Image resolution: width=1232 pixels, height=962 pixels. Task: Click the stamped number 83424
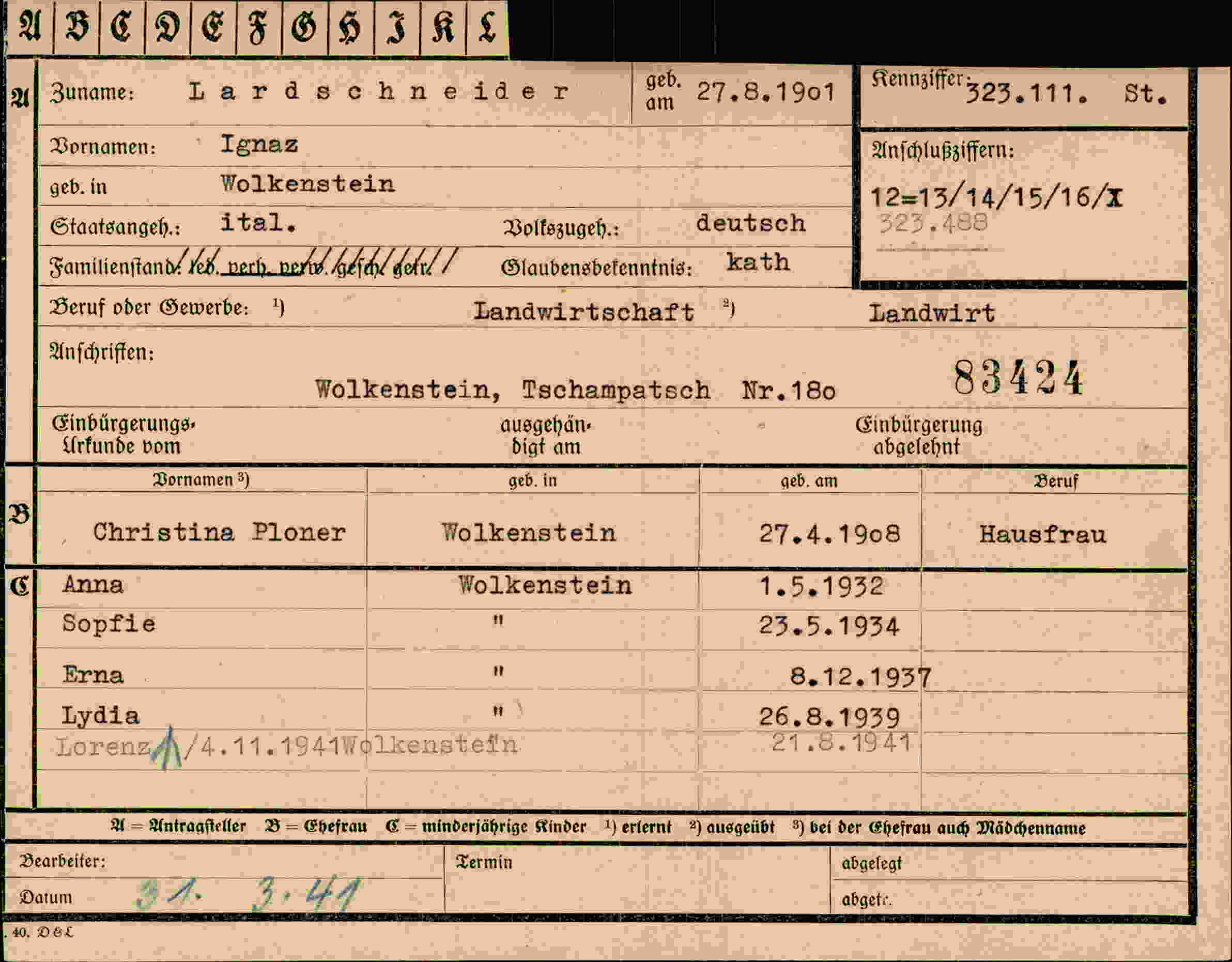(1018, 378)
